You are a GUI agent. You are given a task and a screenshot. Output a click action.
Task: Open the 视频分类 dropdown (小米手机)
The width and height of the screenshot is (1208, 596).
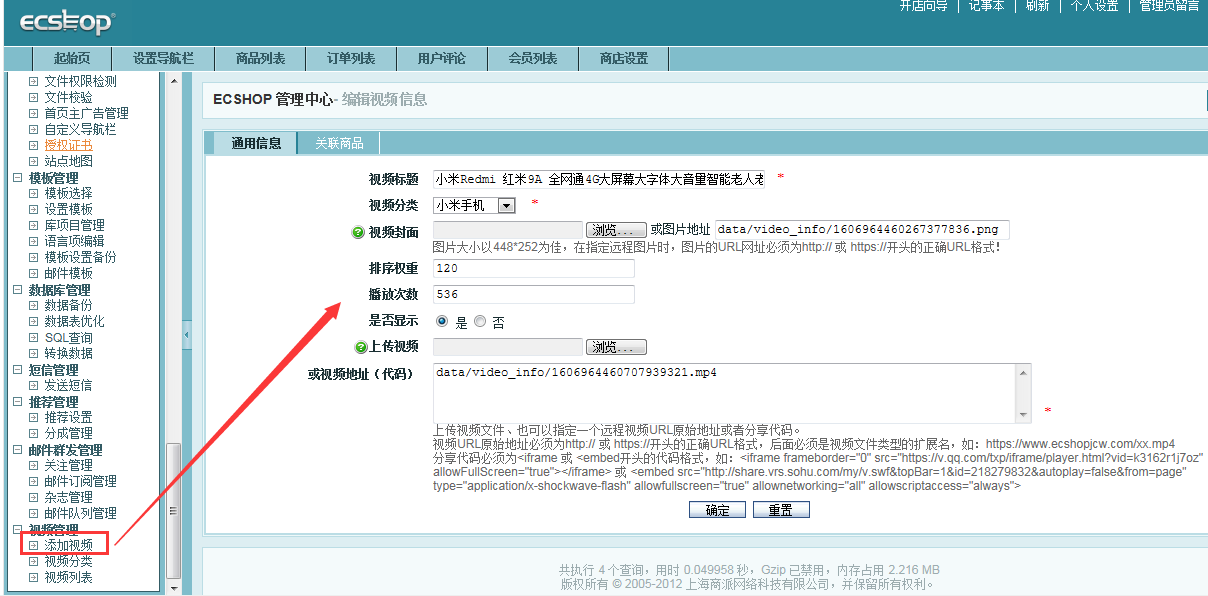pos(475,205)
